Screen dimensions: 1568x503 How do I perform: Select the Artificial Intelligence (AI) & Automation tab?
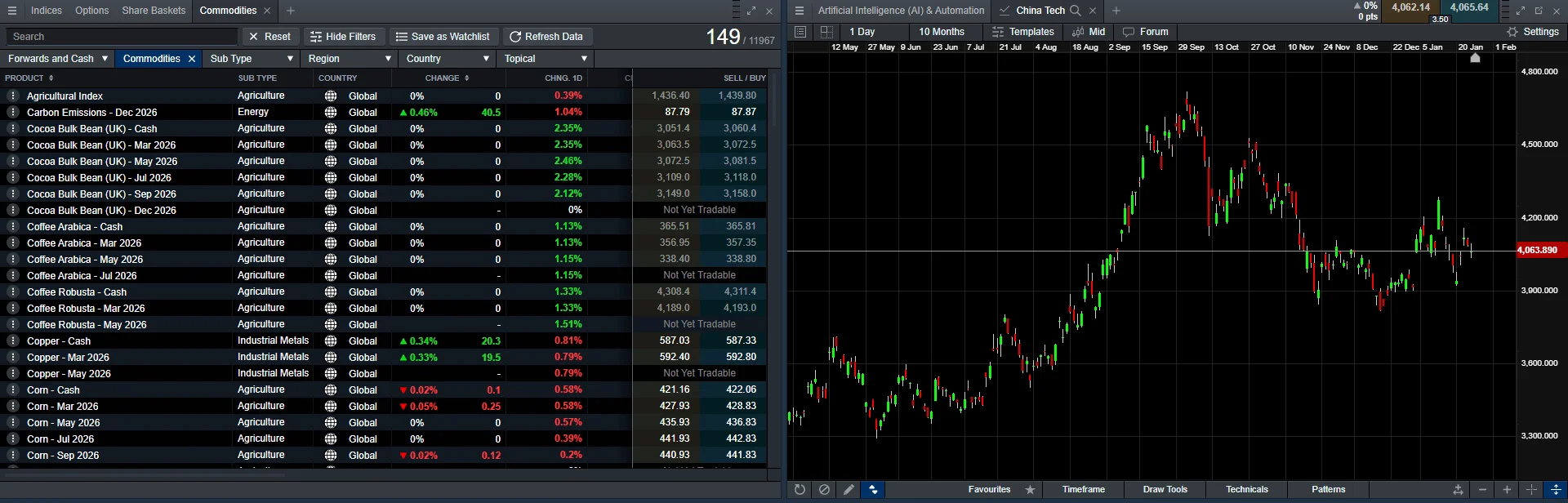[x=901, y=11]
